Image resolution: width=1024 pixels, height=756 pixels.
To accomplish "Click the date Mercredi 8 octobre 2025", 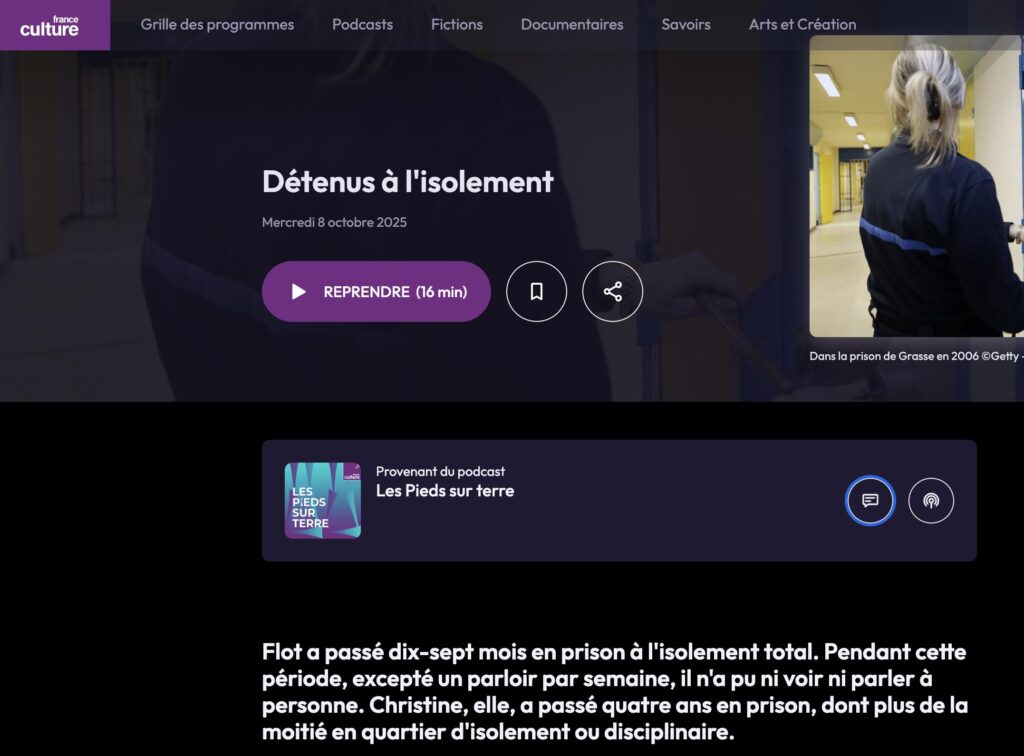I will pyautogui.click(x=334, y=222).
